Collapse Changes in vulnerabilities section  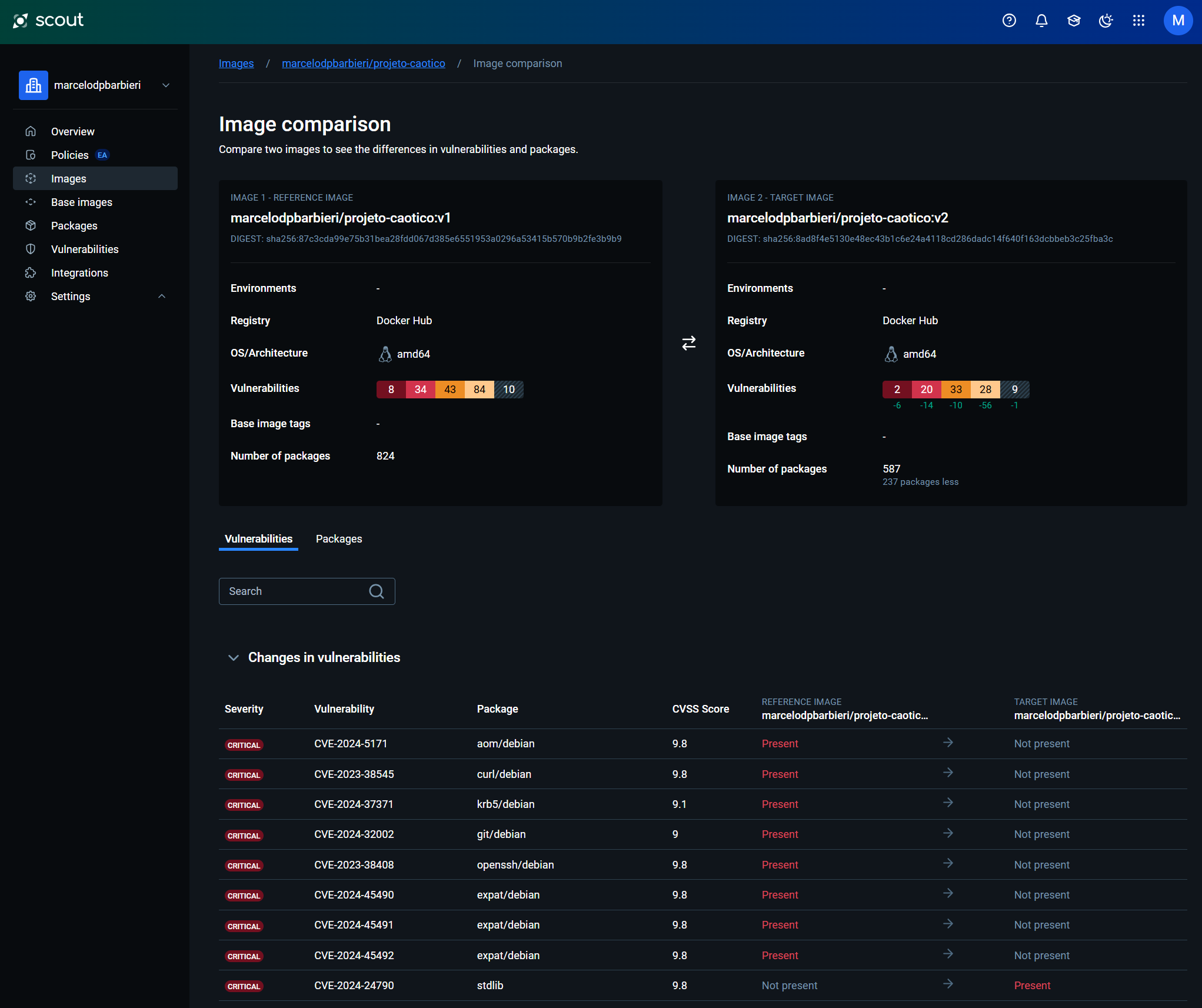pos(234,658)
